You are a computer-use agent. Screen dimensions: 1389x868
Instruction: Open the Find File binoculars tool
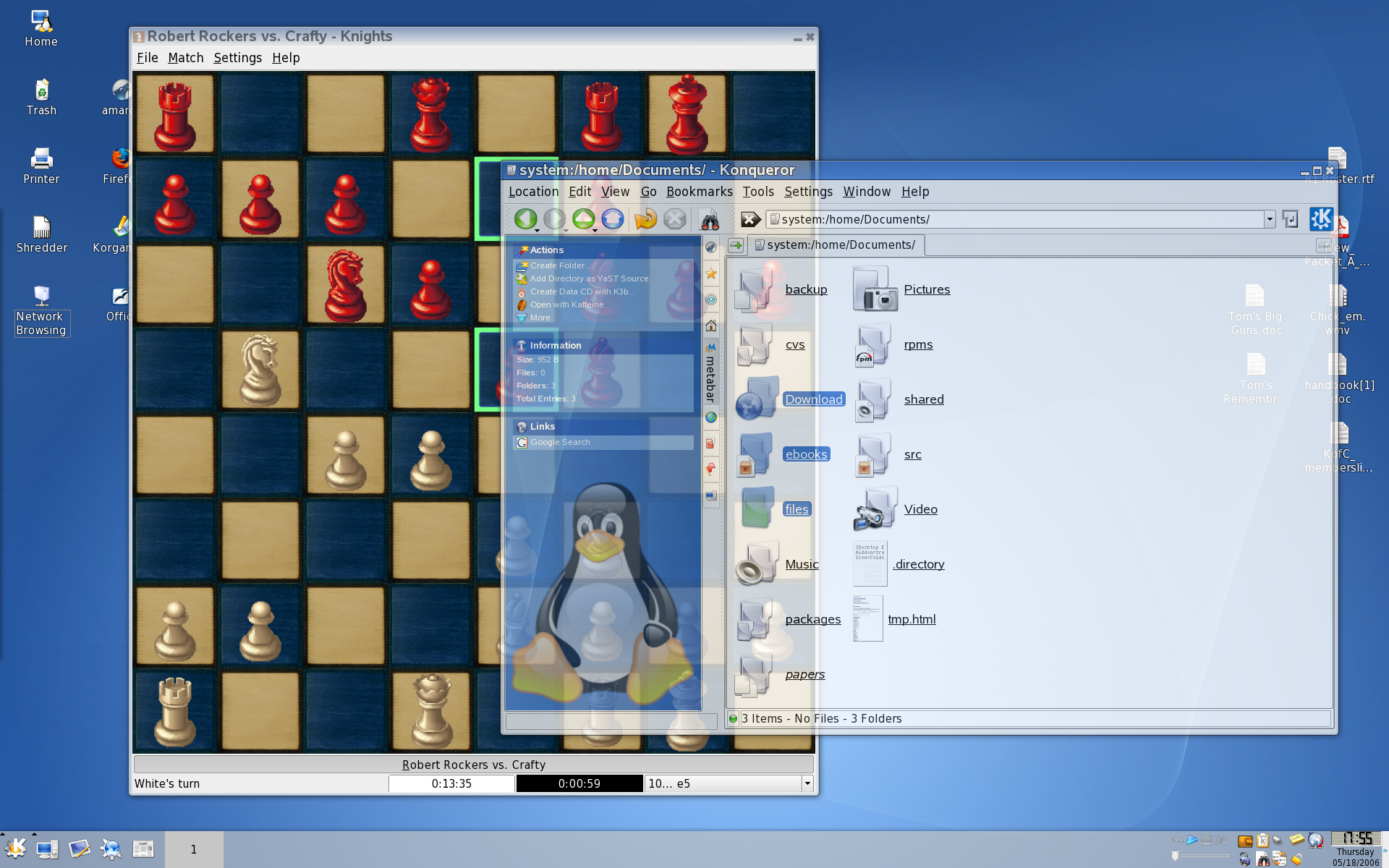(x=709, y=218)
